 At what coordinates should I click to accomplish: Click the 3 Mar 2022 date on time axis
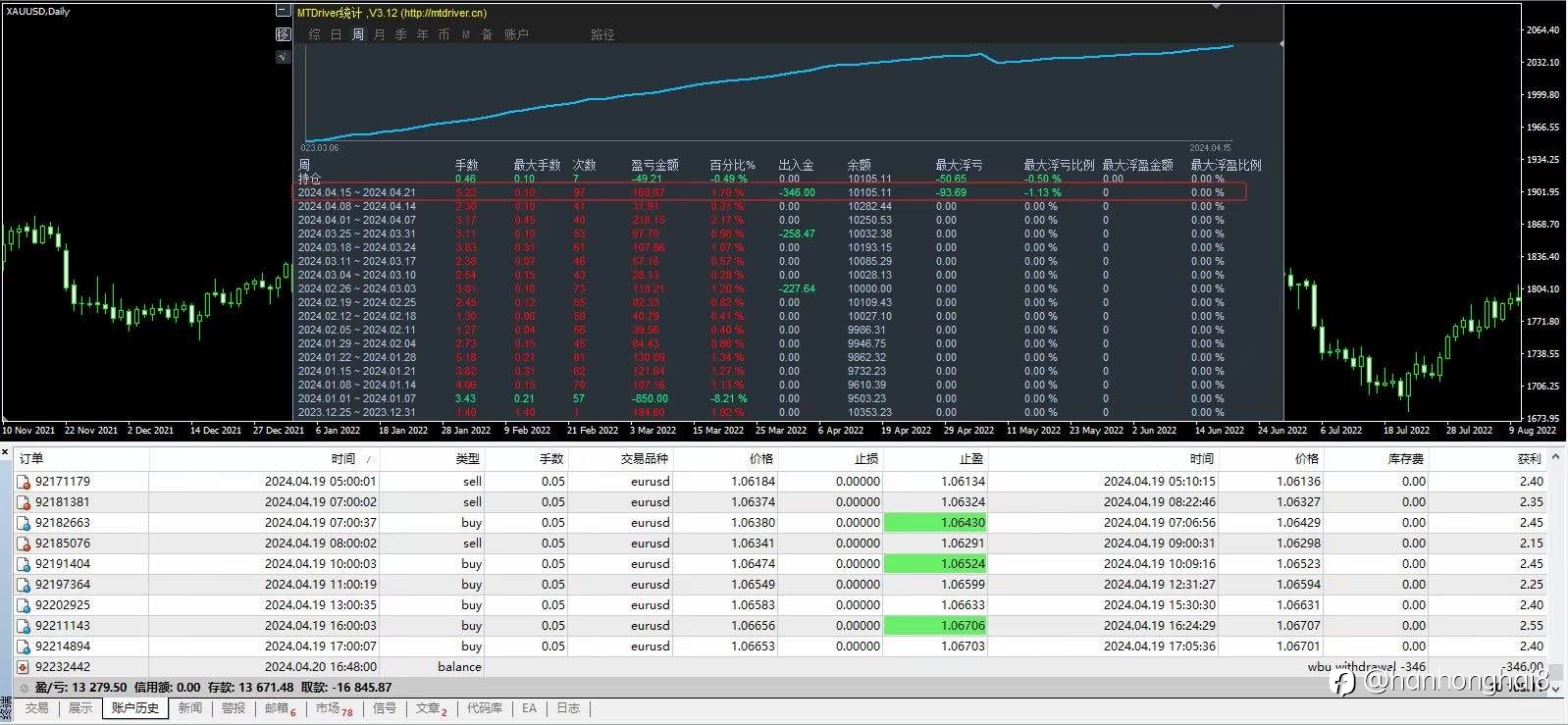click(653, 430)
